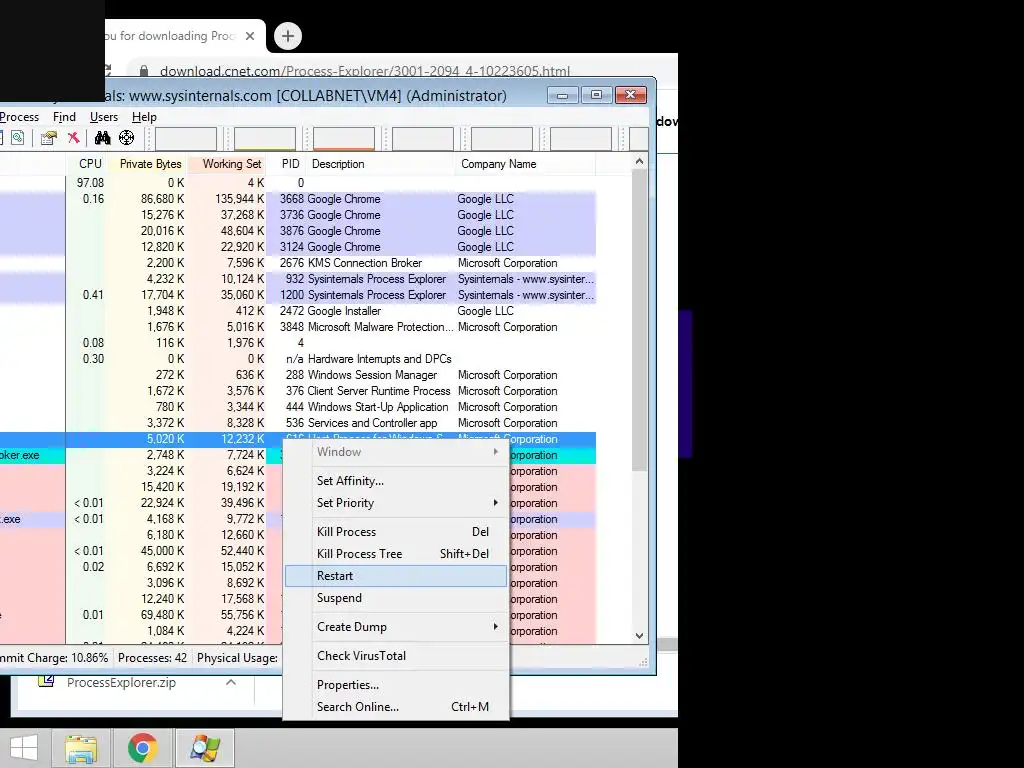Select the Client Server Runtime Process row
The image size is (1024, 768).
tap(298, 391)
